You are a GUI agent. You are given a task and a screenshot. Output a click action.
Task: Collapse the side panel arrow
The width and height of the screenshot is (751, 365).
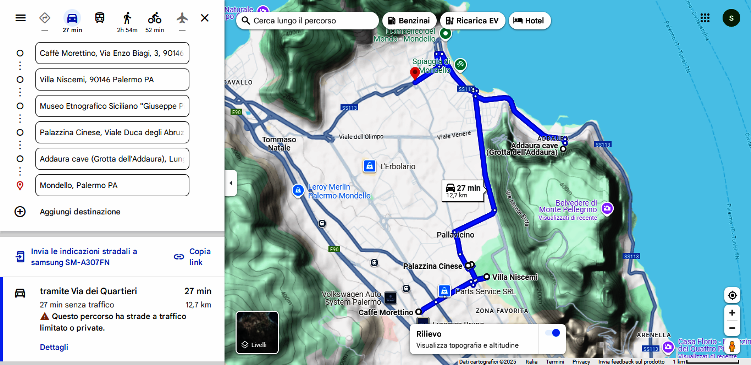(x=231, y=183)
